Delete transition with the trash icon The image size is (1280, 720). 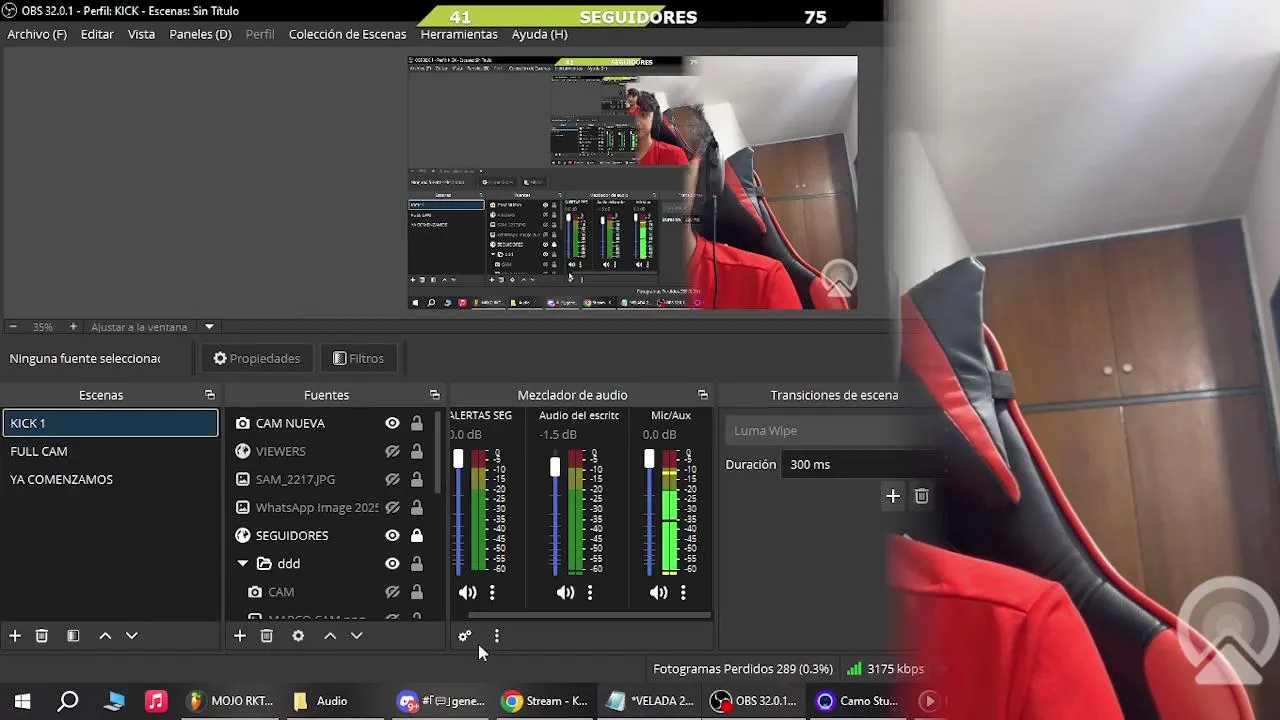click(x=922, y=496)
